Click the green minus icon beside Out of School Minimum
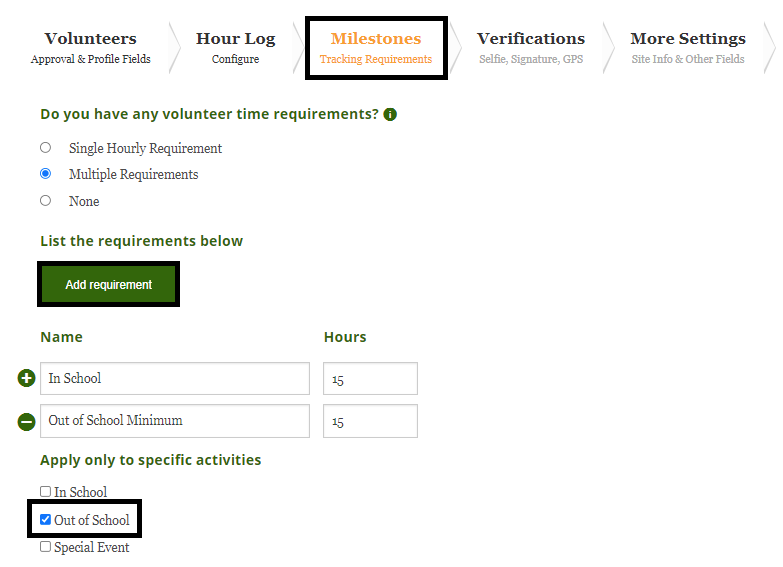 coord(27,422)
